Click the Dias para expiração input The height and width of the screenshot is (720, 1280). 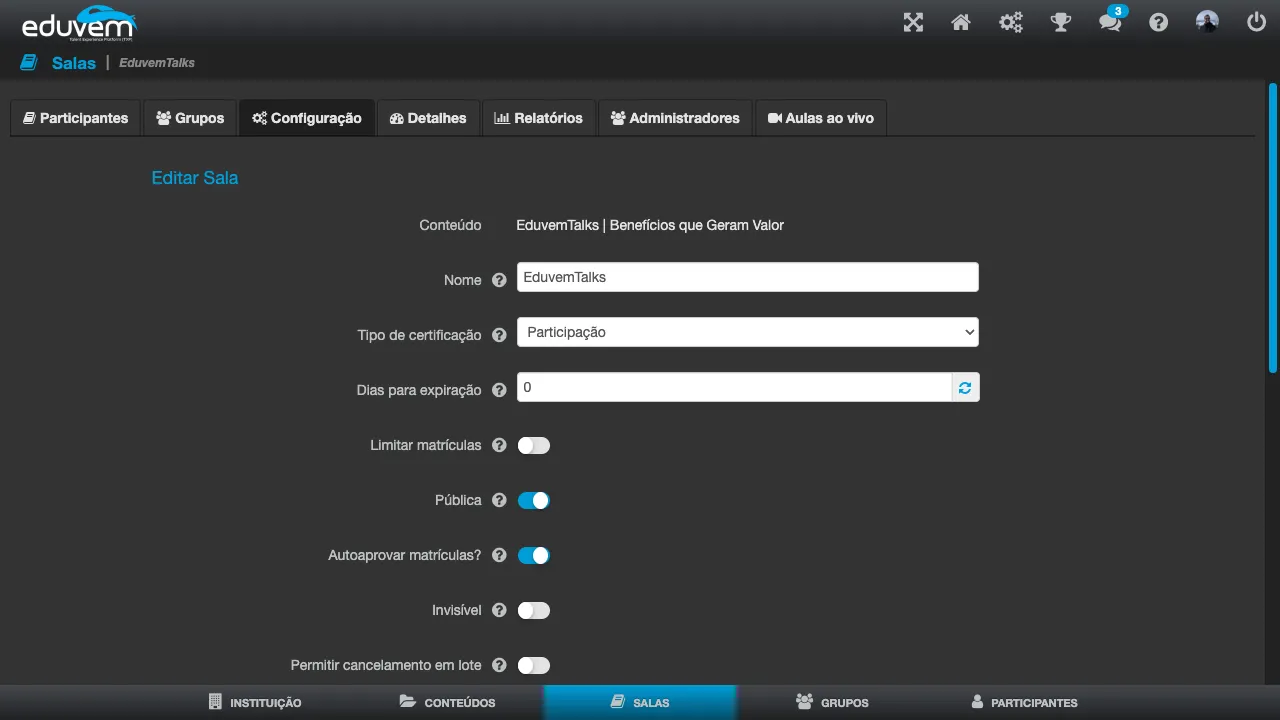pos(734,387)
